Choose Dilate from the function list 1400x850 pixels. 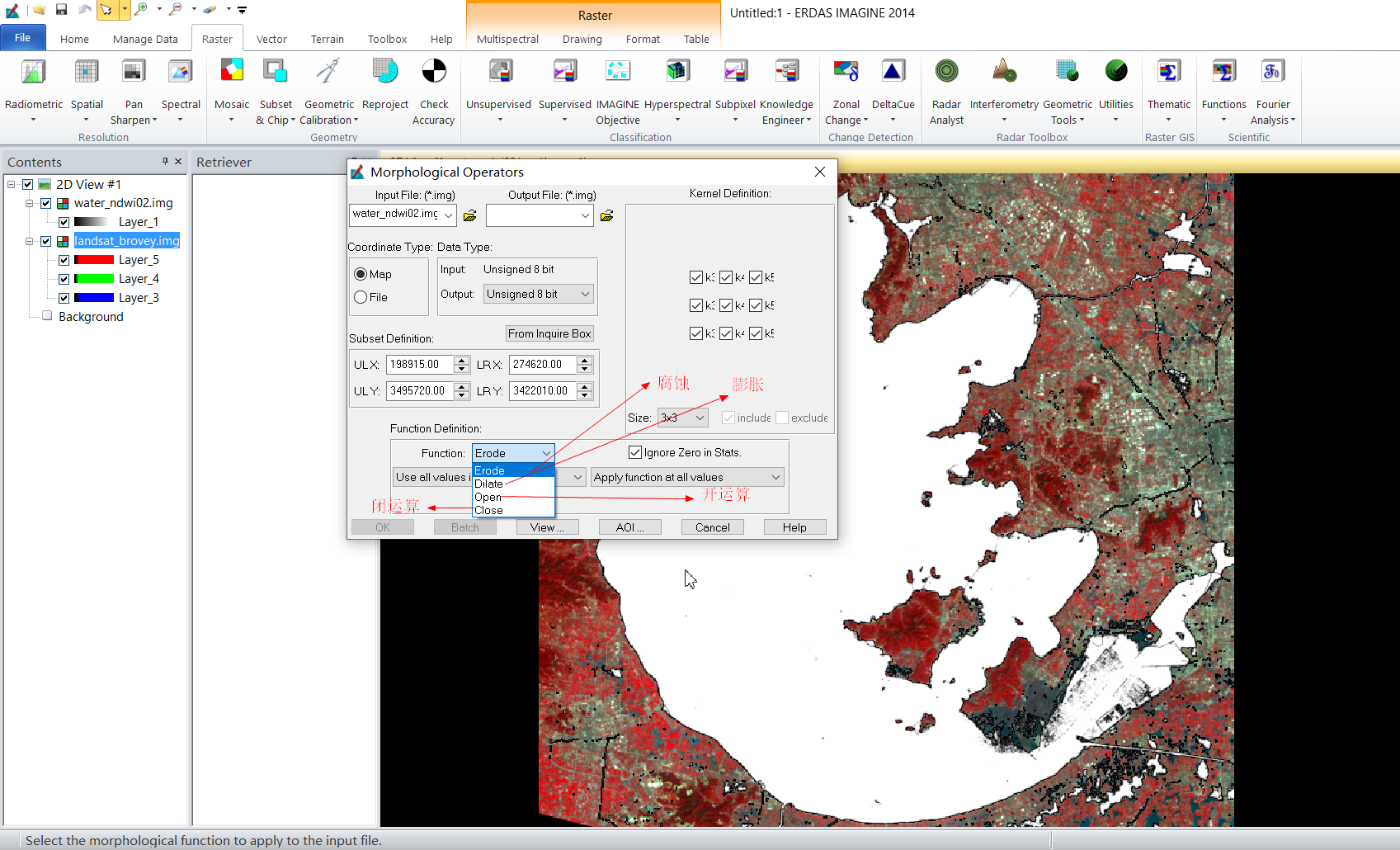tap(489, 484)
